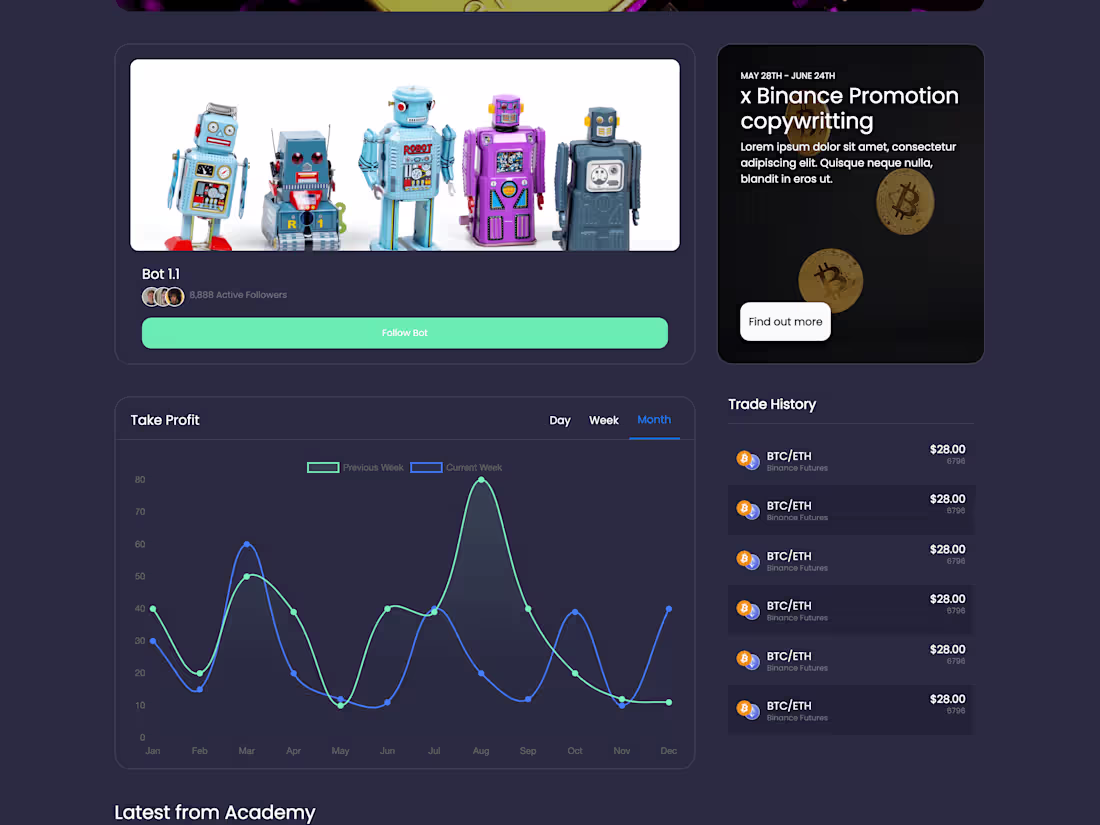Click the robot toys image above Bot 1.1

pos(404,154)
